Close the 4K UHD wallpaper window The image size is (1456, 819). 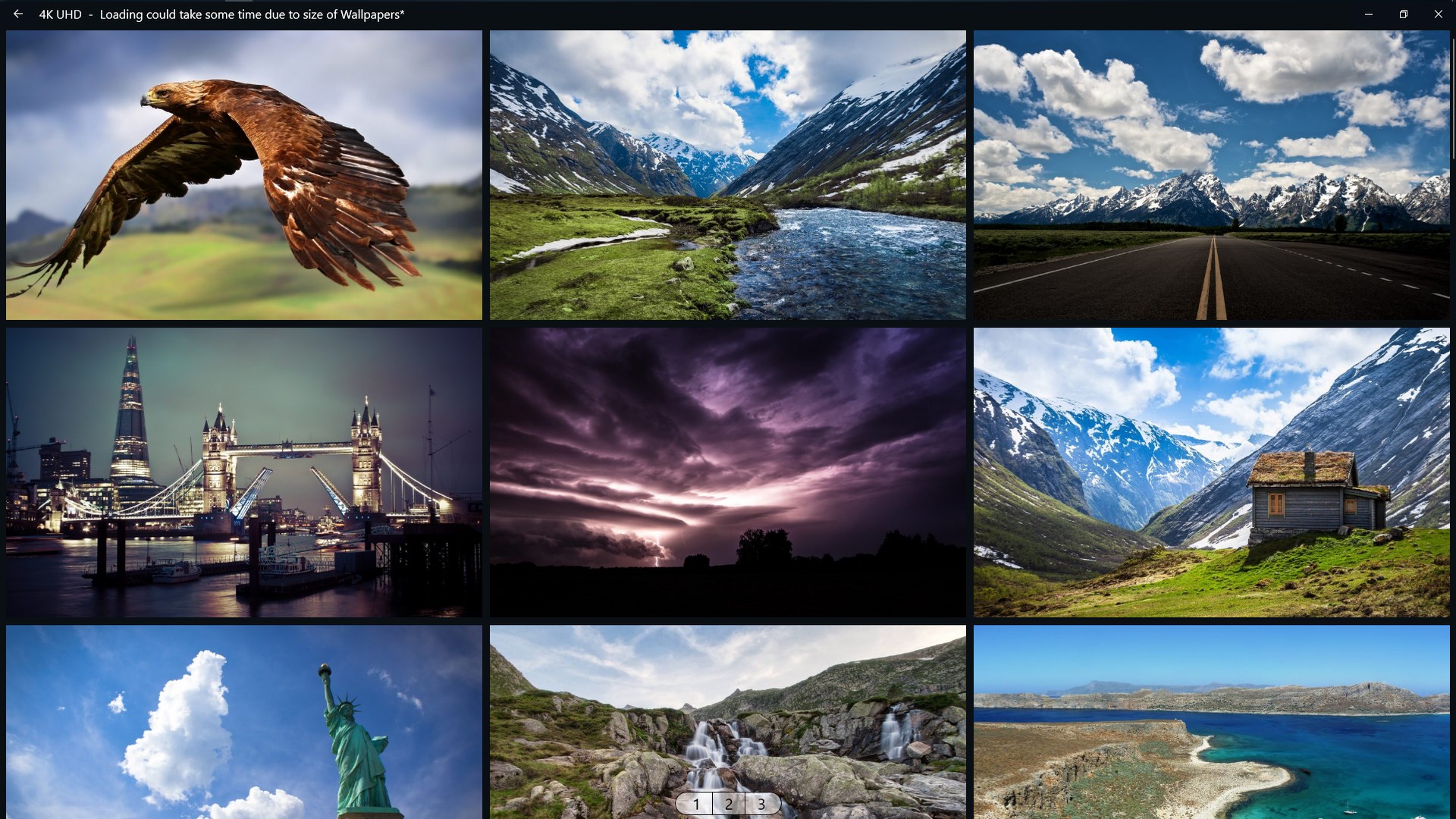pos(1439,14)
